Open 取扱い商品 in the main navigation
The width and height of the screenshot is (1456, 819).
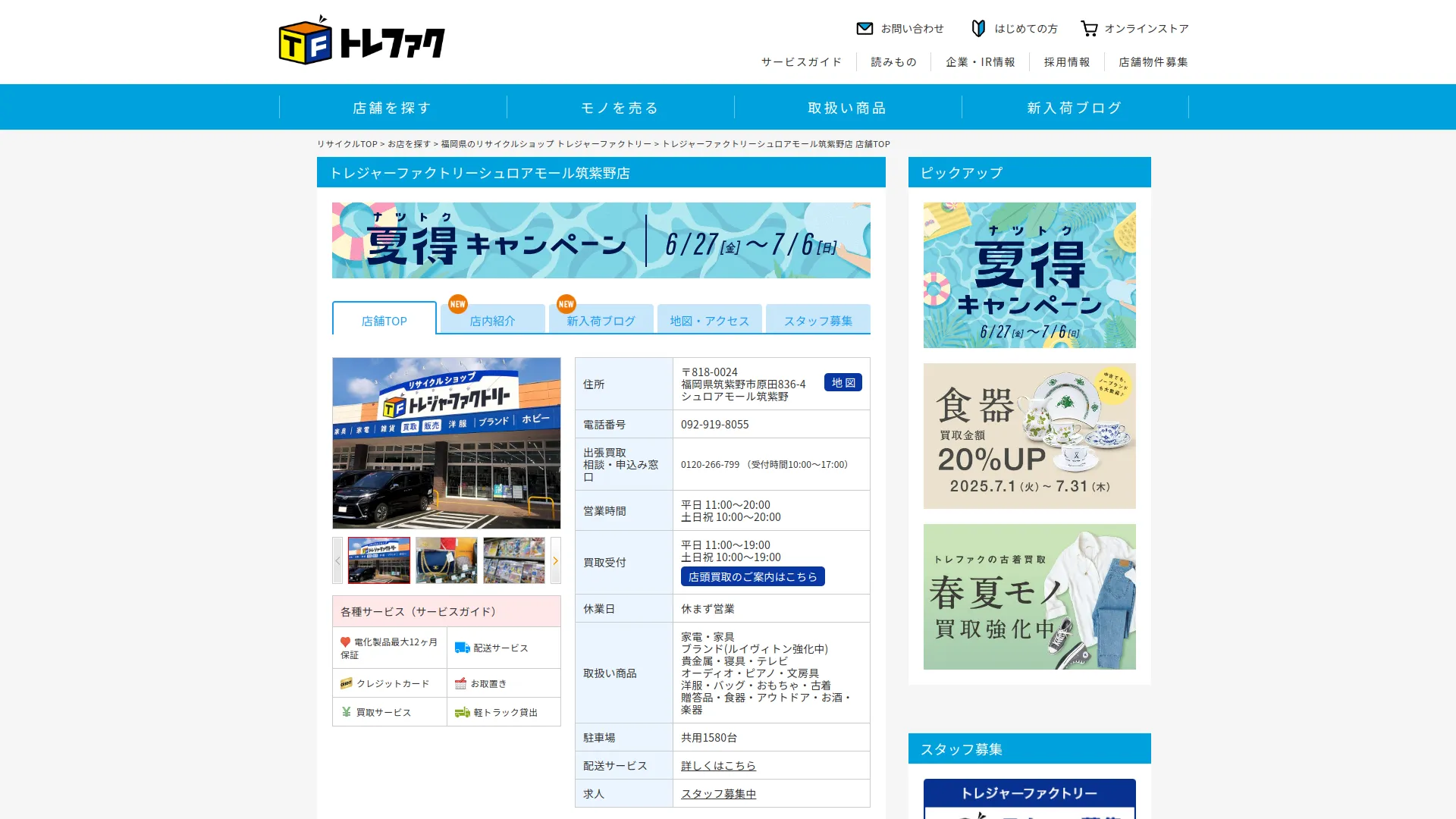[848, 108]
